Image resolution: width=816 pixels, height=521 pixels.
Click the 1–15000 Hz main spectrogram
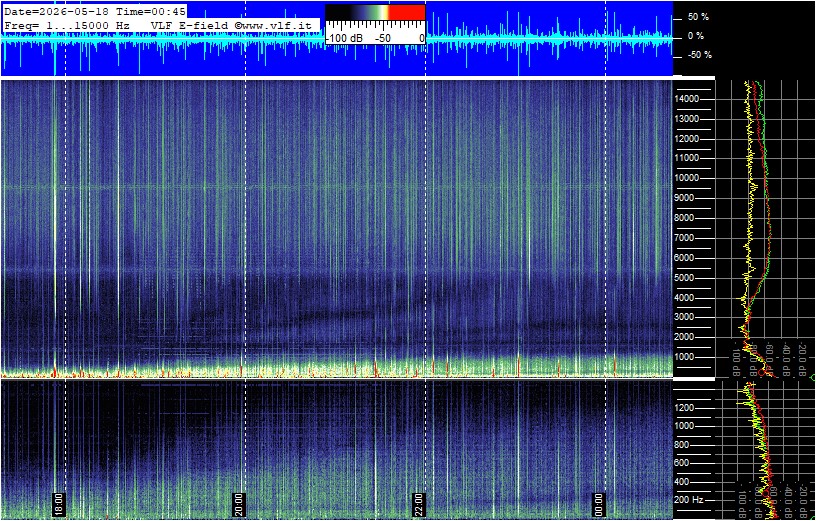pos(337,228)
